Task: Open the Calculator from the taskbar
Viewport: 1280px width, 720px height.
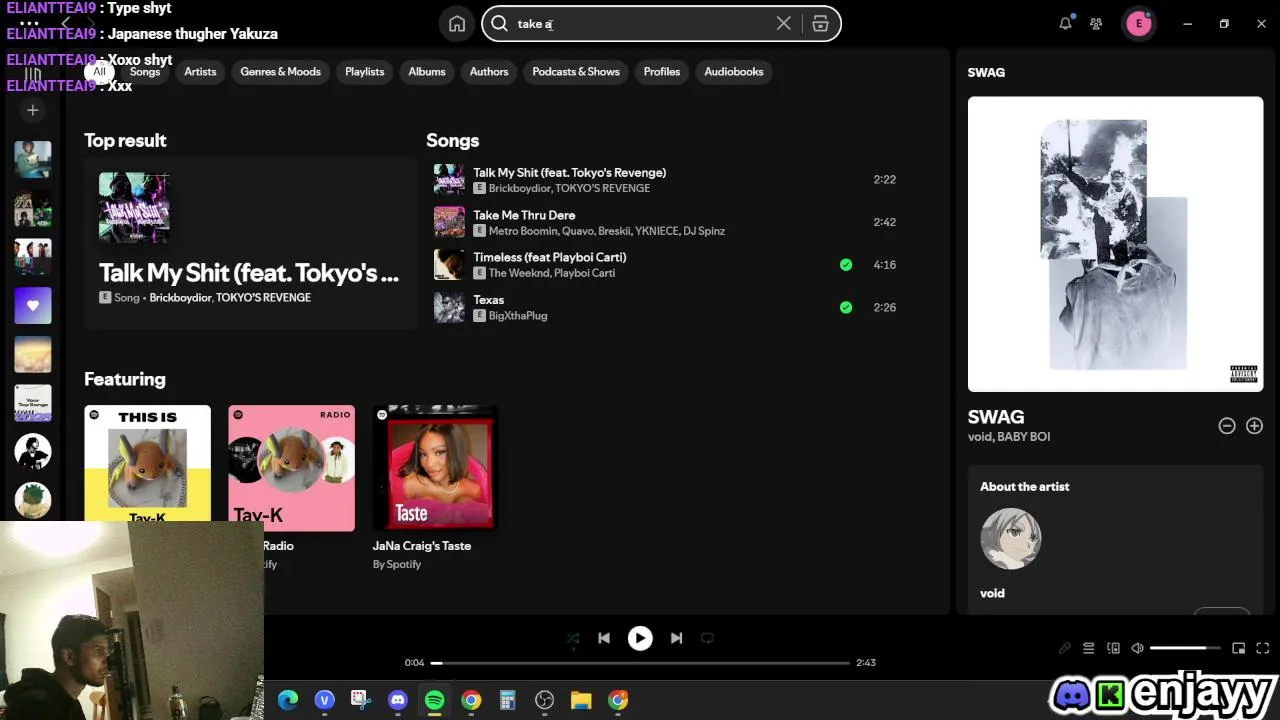Action: (507, 700)
